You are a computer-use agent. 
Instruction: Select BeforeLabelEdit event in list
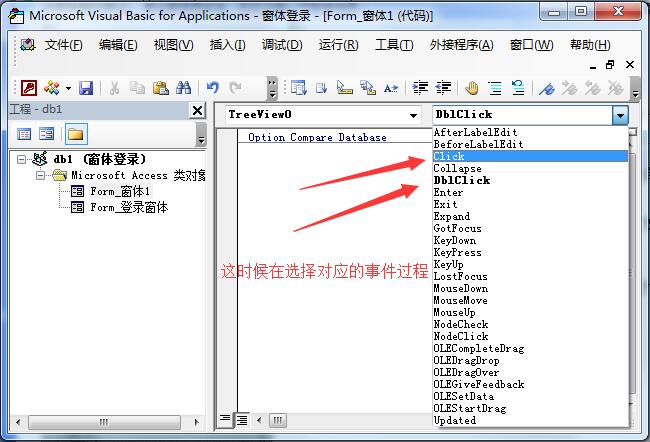point(530,144)
